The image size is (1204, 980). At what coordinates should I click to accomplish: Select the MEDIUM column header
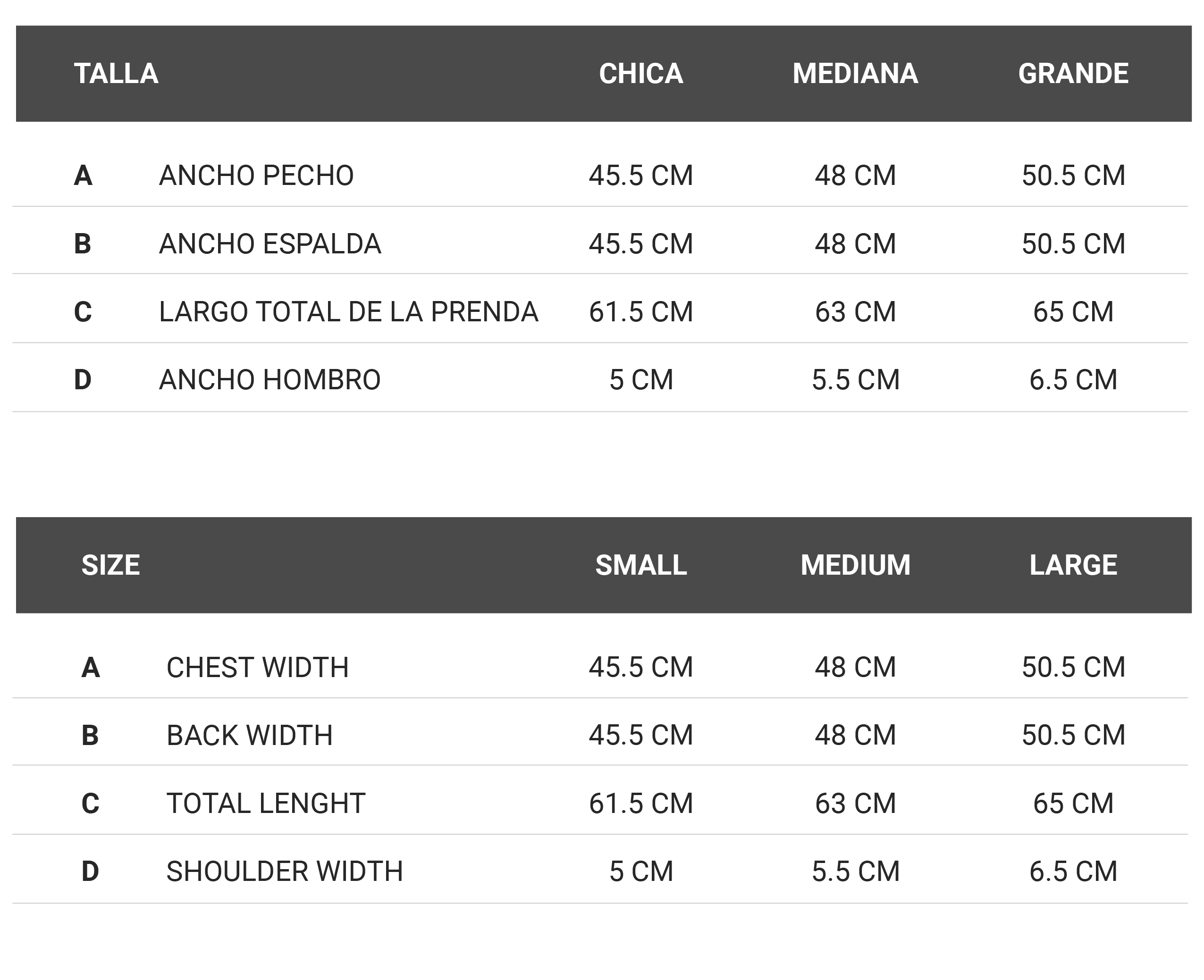(855, 565)
